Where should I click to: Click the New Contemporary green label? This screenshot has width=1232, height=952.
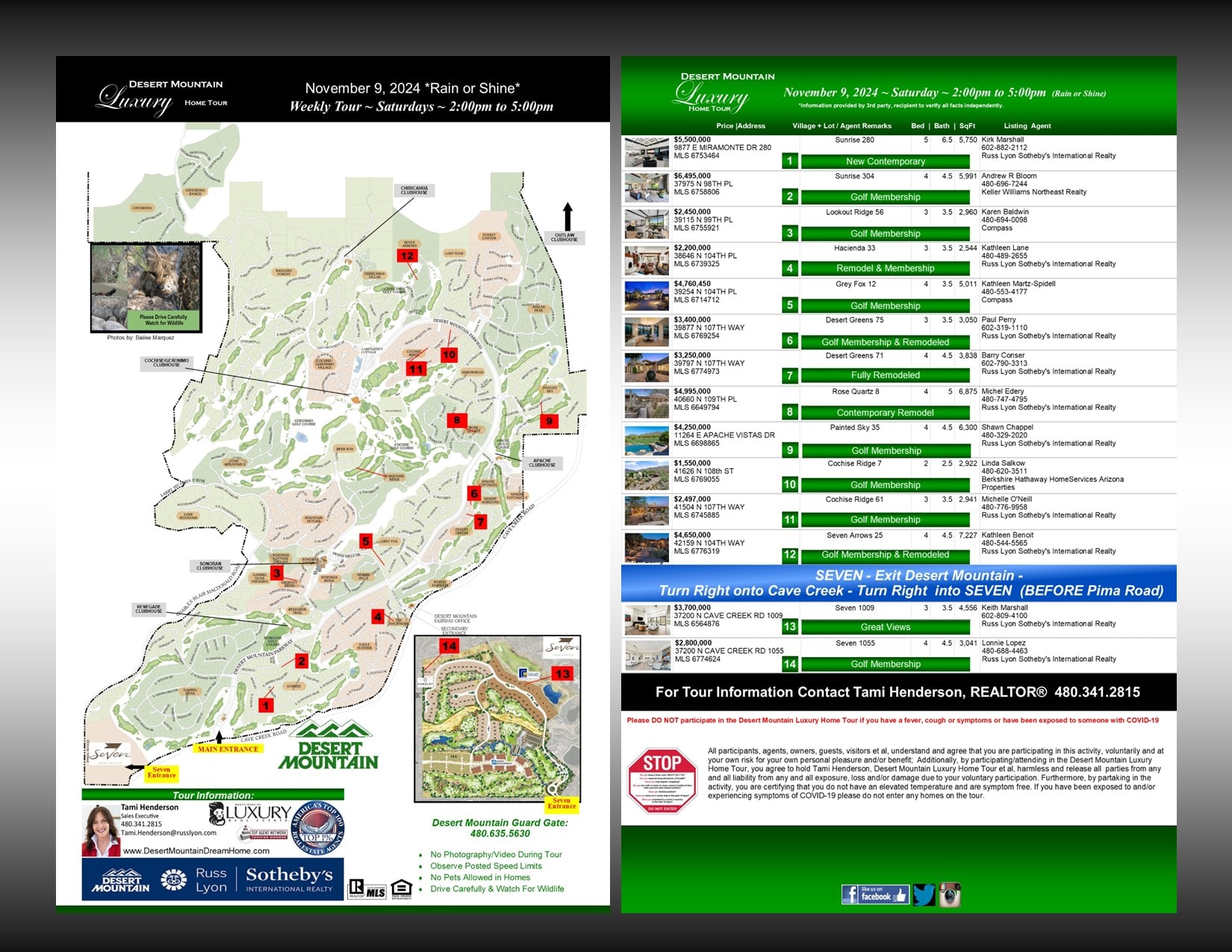pyautogui.click(x=885, y=161)
